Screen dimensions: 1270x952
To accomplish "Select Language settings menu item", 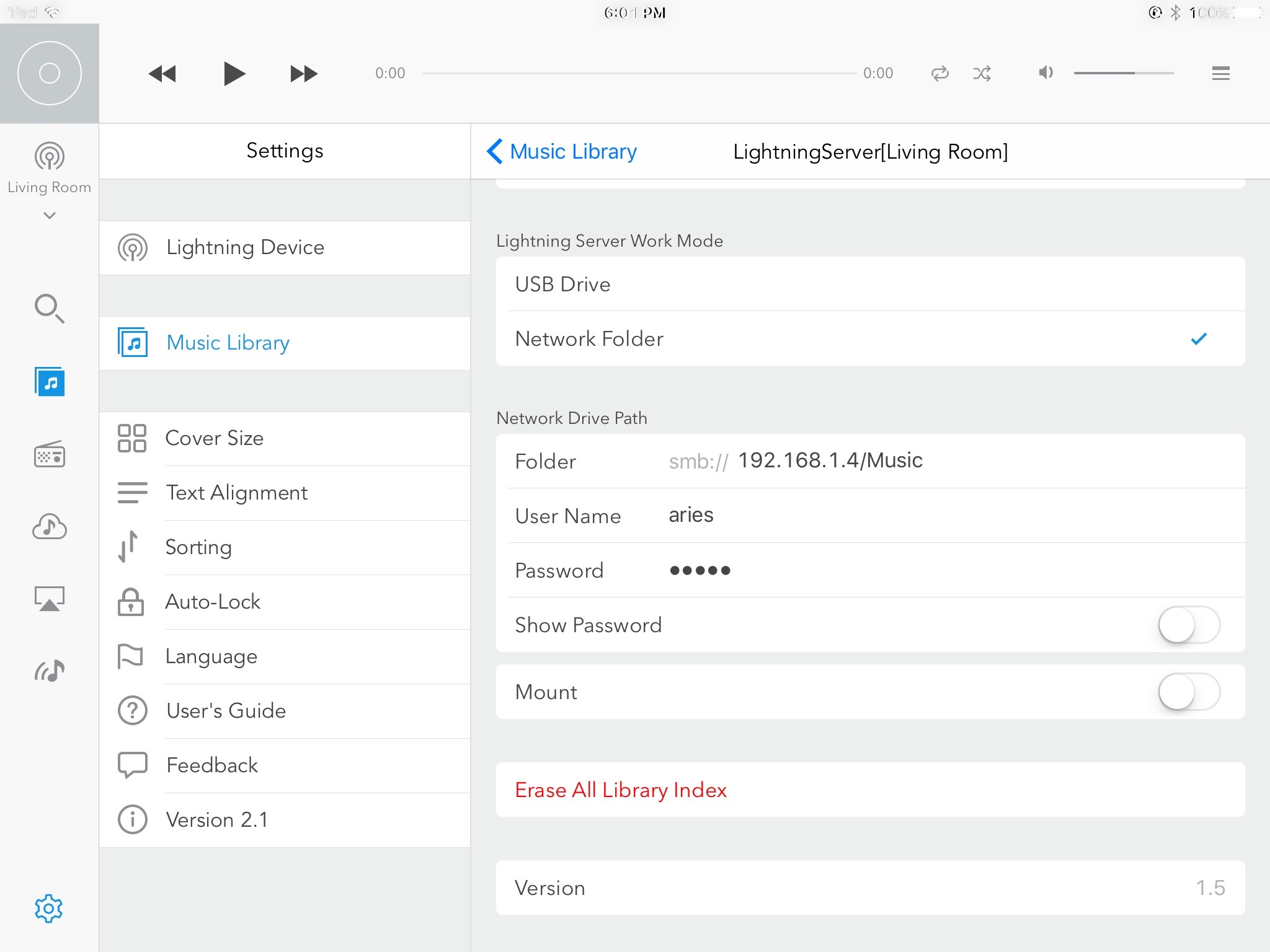I will pos(285,655).
